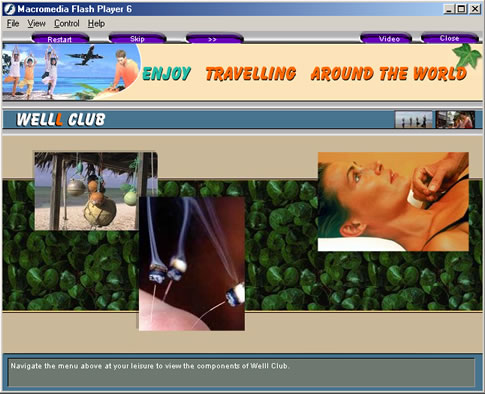Screen dimensions: 485x394
Task: Maximize the Flash Player window
Action: point(461,9)
